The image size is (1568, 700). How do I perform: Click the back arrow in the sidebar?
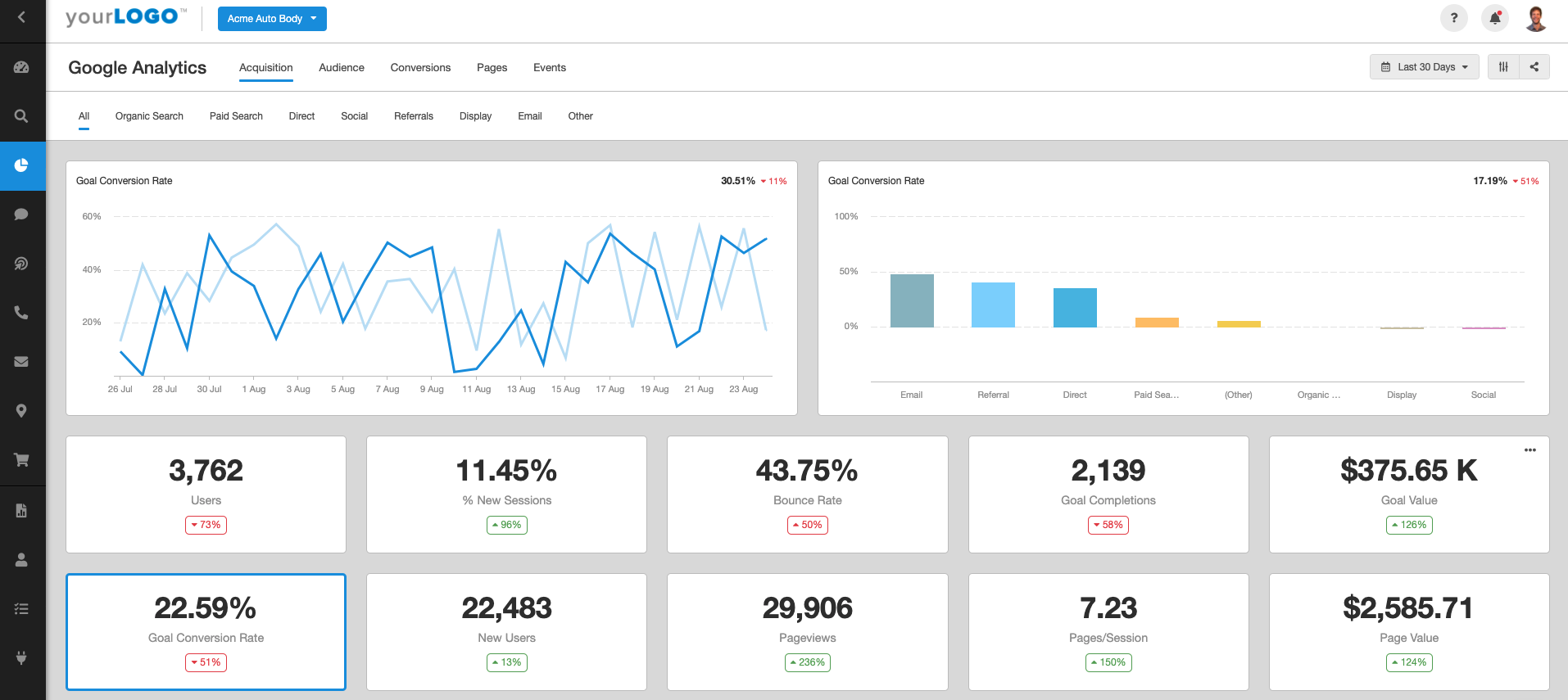(x=22, y=17)
